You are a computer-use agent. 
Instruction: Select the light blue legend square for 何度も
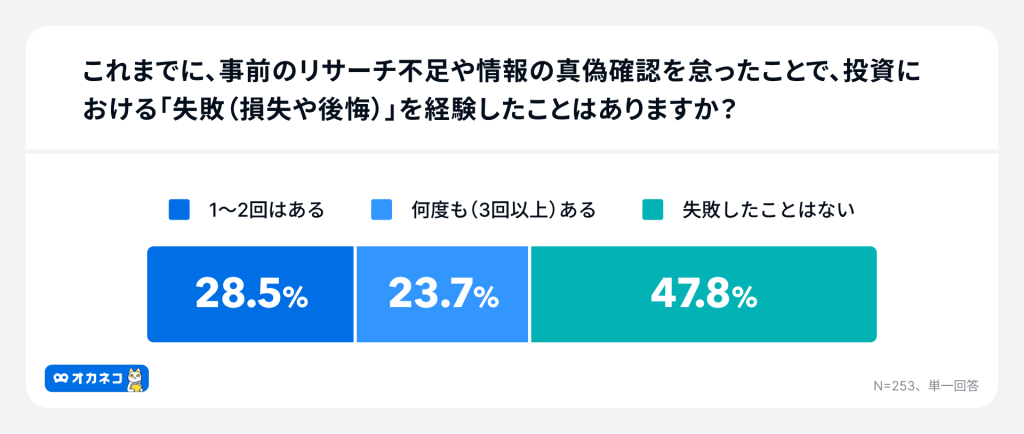(x=381, y=210)
